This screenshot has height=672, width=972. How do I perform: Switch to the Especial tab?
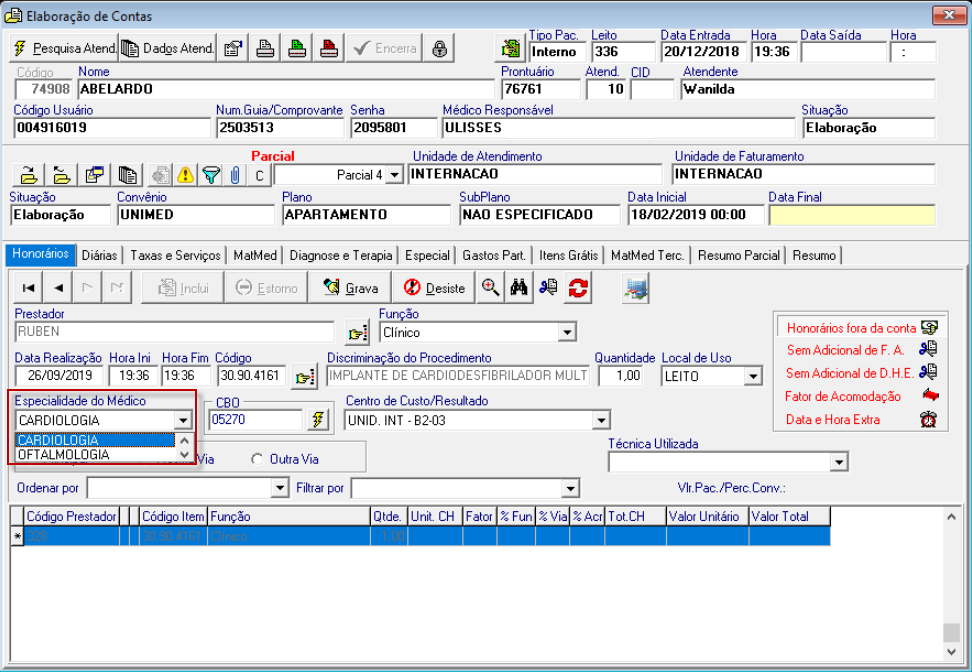point(427,255)
